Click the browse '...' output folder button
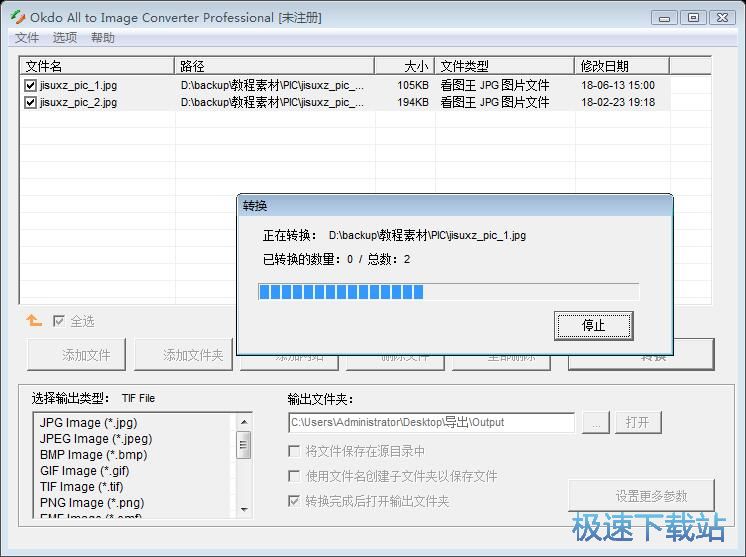746x557 pixels. (596, 422)
